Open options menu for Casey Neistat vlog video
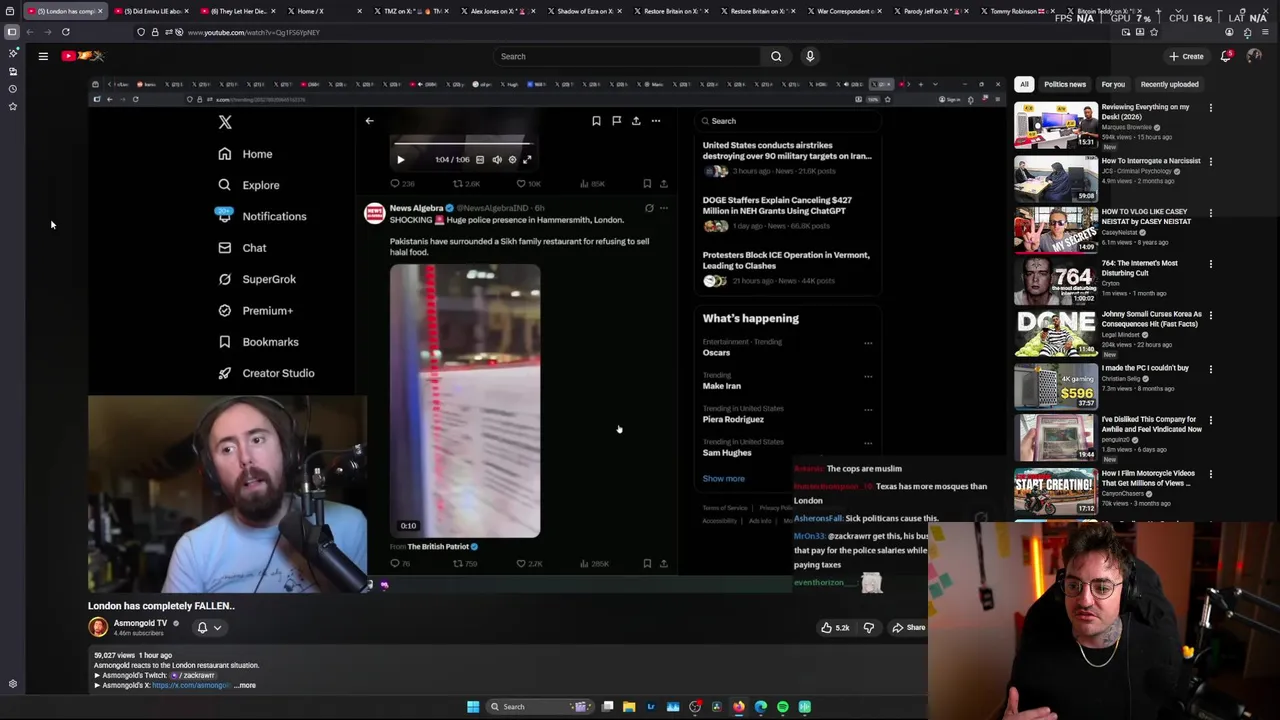 (1211, 213)
